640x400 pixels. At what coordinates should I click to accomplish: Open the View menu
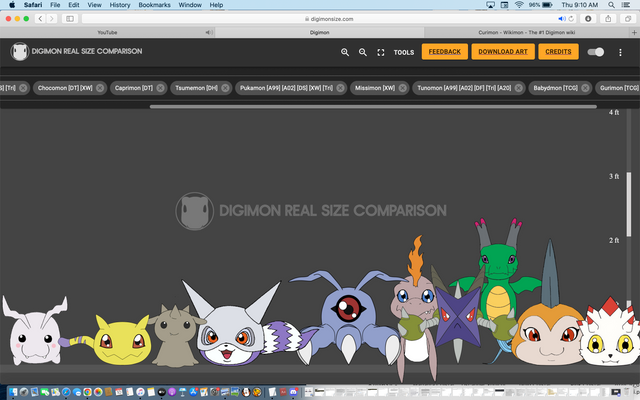tap(94, 5)
